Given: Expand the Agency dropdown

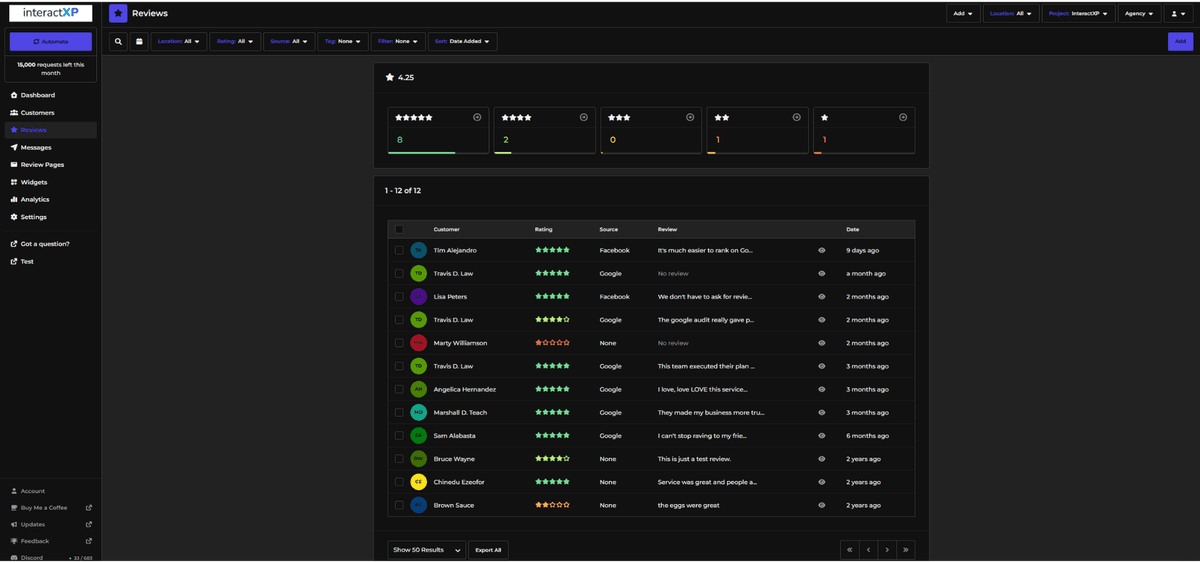Looking at the screenshot, I should (1139, 13).
